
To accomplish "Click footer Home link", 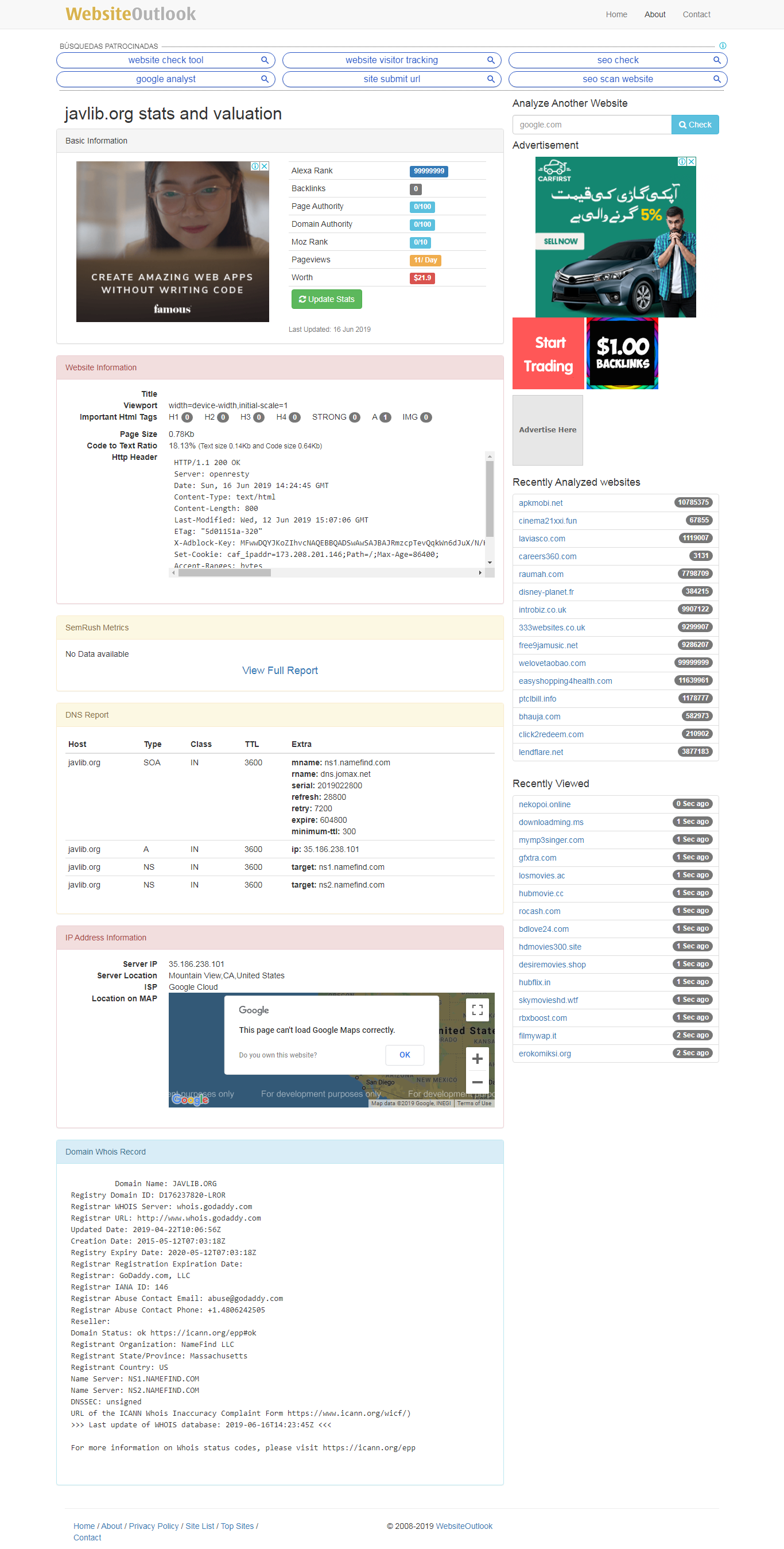I will tap(84, 1525).
